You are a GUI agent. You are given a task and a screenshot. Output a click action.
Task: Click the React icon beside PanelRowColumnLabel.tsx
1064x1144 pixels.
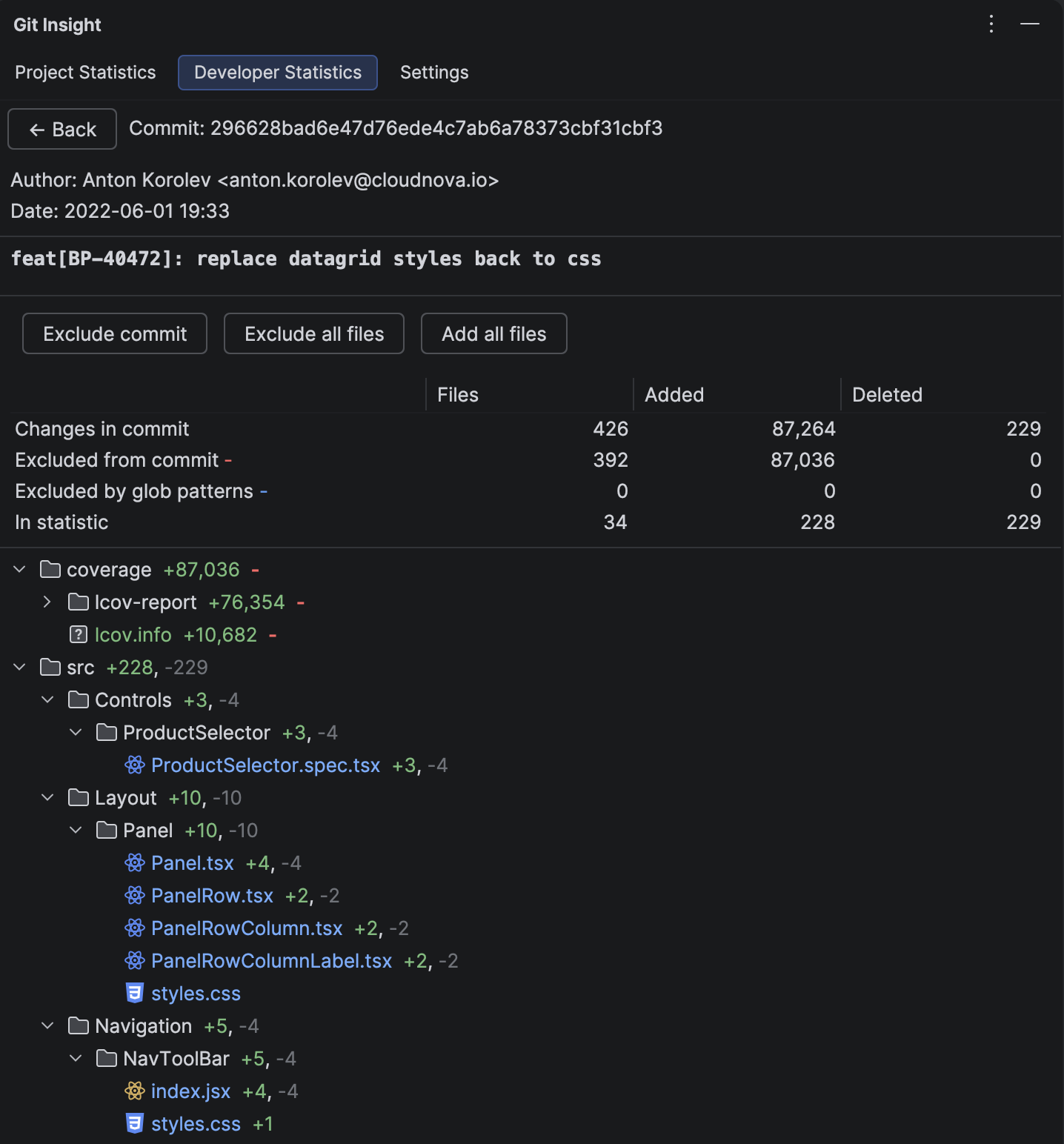coord(135,960)
